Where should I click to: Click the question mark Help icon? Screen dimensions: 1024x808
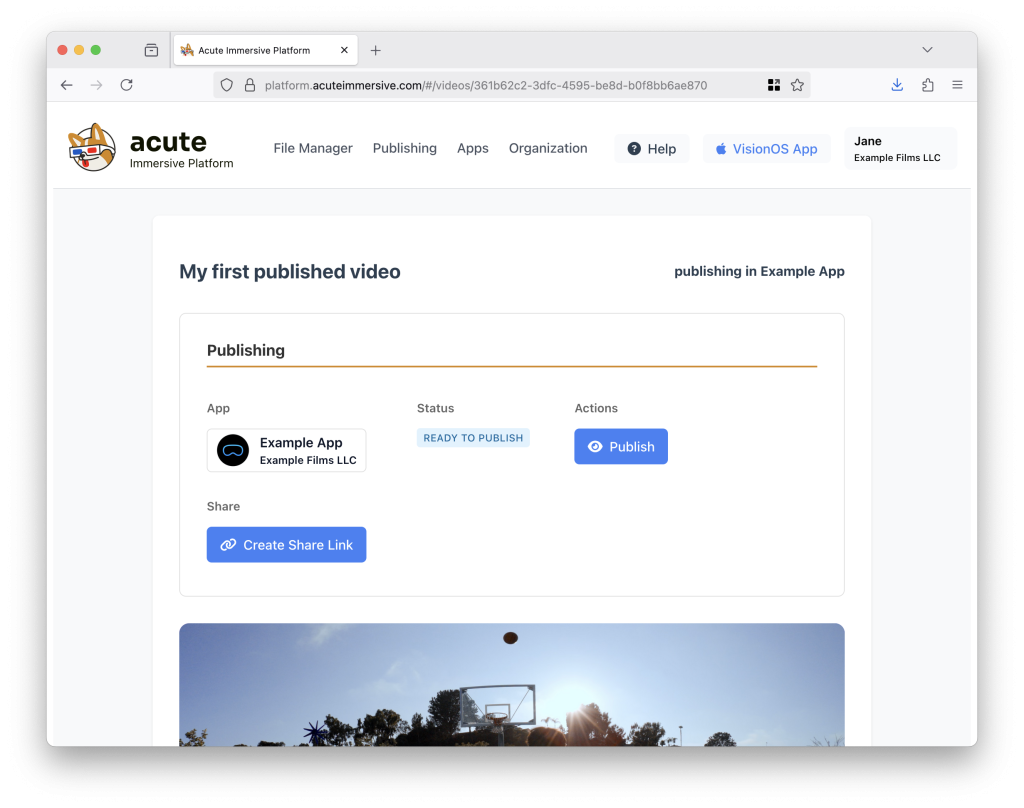point(633,149)
